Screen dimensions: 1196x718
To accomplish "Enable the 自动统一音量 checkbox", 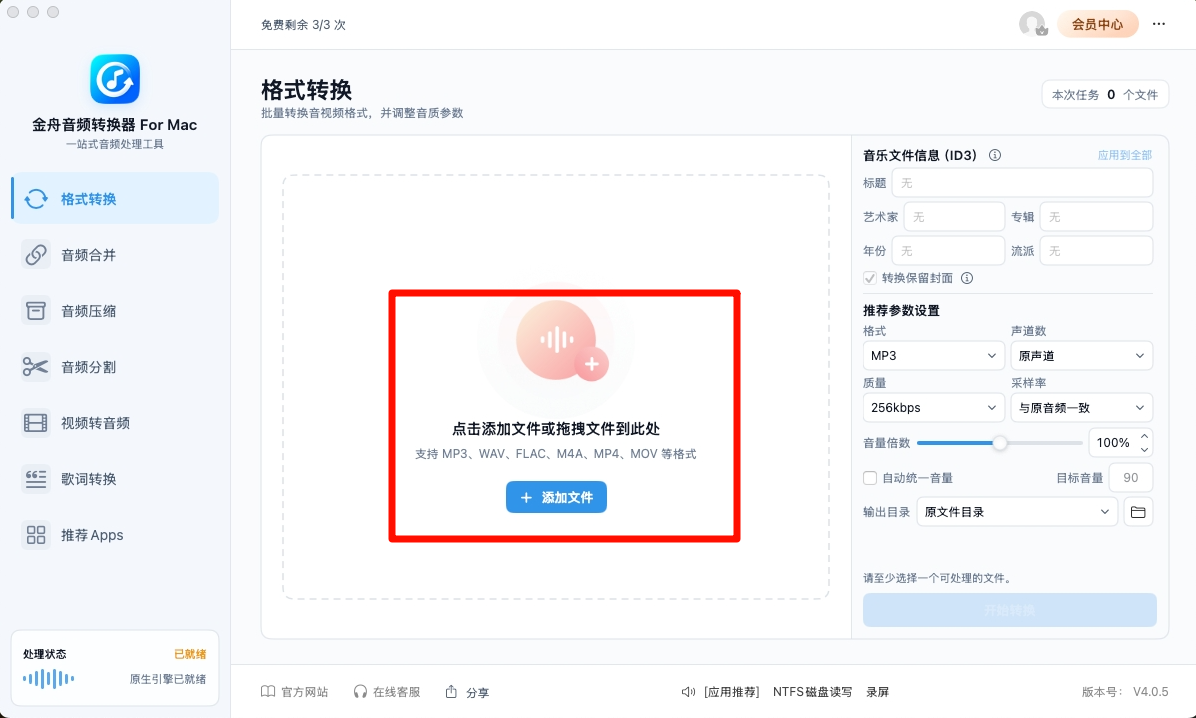I will [x=870, y=478].
